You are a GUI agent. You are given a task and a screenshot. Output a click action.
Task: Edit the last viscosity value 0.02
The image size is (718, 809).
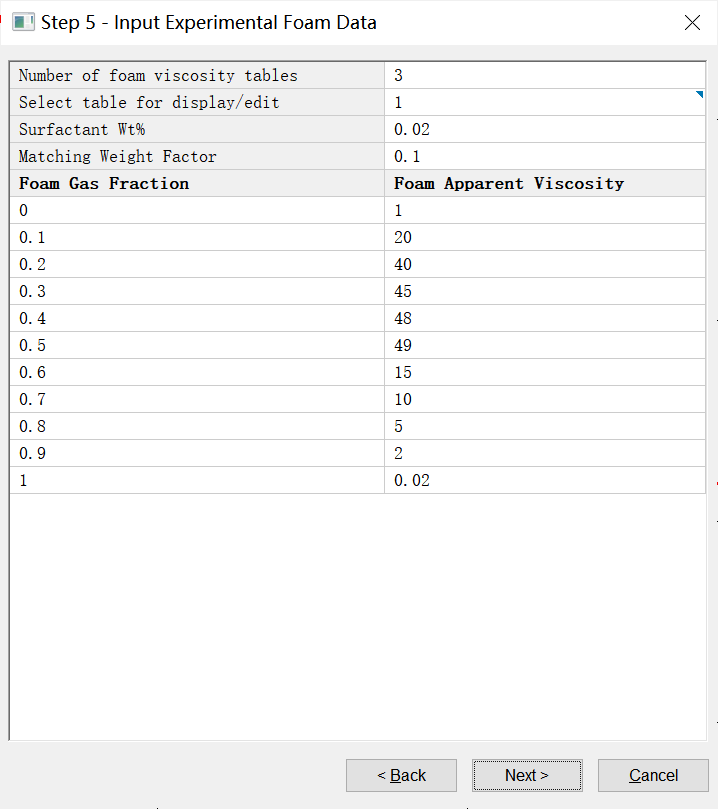pos(544,480)
